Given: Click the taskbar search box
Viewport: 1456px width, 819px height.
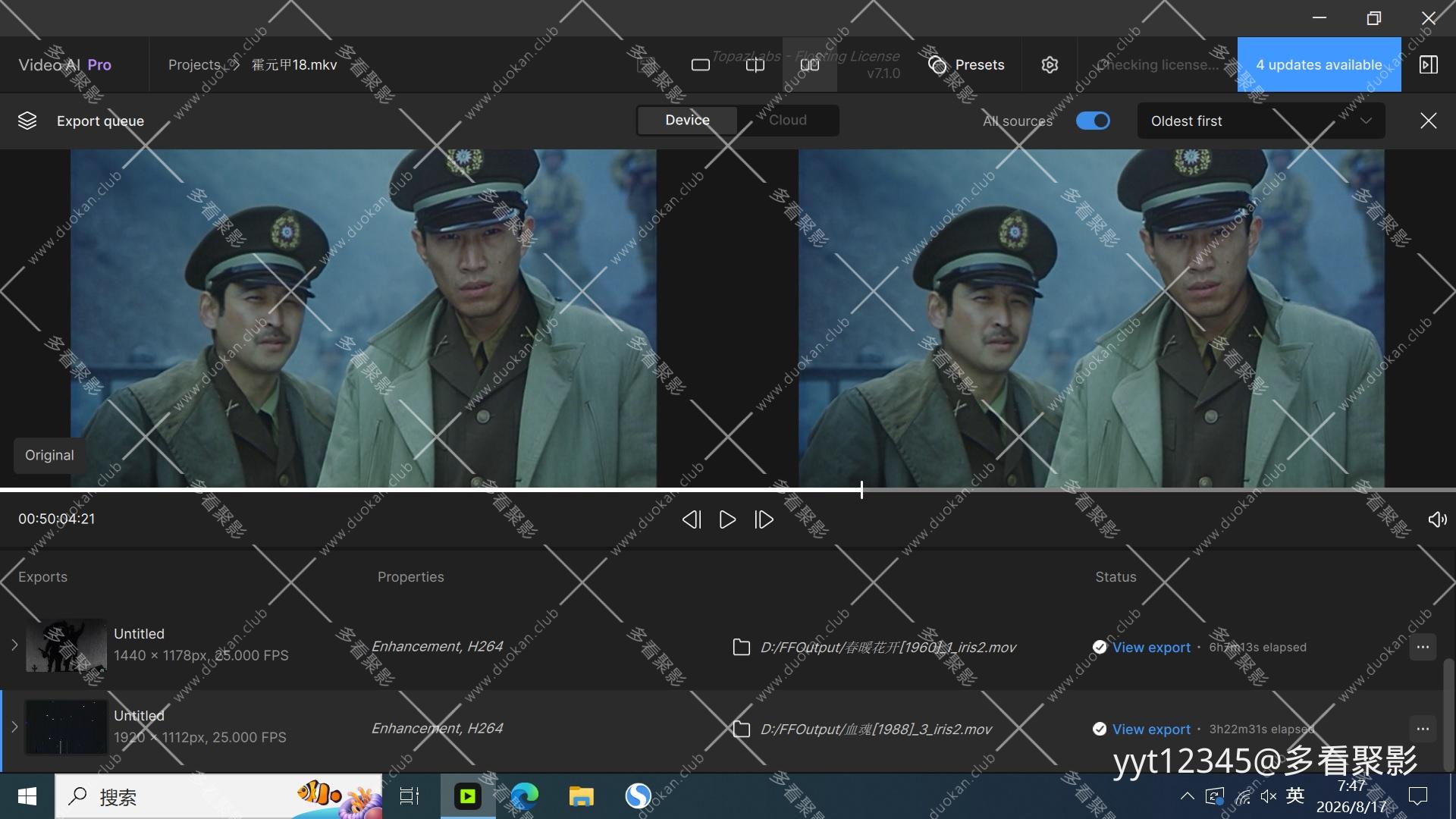Looking at the screenshot, I should (x=218, y=796).
